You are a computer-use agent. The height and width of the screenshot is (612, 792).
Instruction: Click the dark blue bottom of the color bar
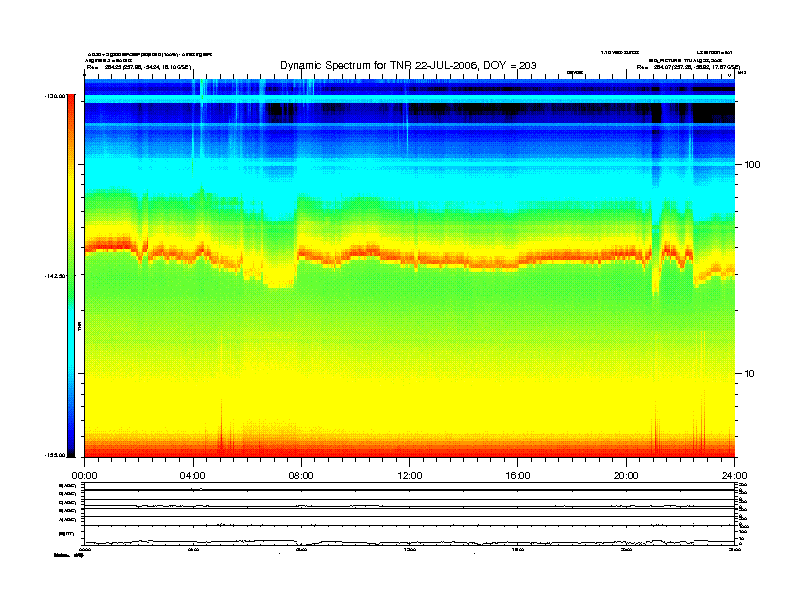71,451
